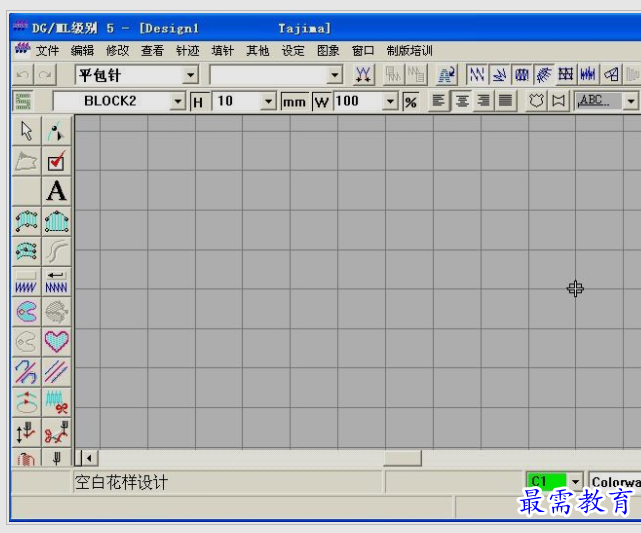Choose the curved line run tool

tap(56, 251)
